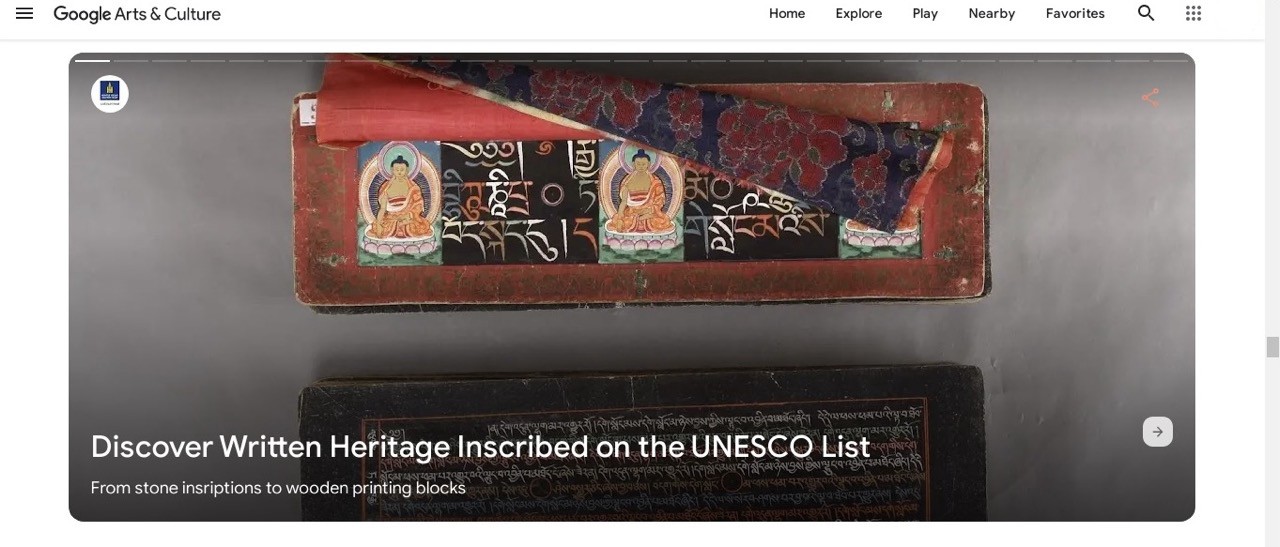
Task: Click the museum partner avatar icon
Action: click(110, 94)
